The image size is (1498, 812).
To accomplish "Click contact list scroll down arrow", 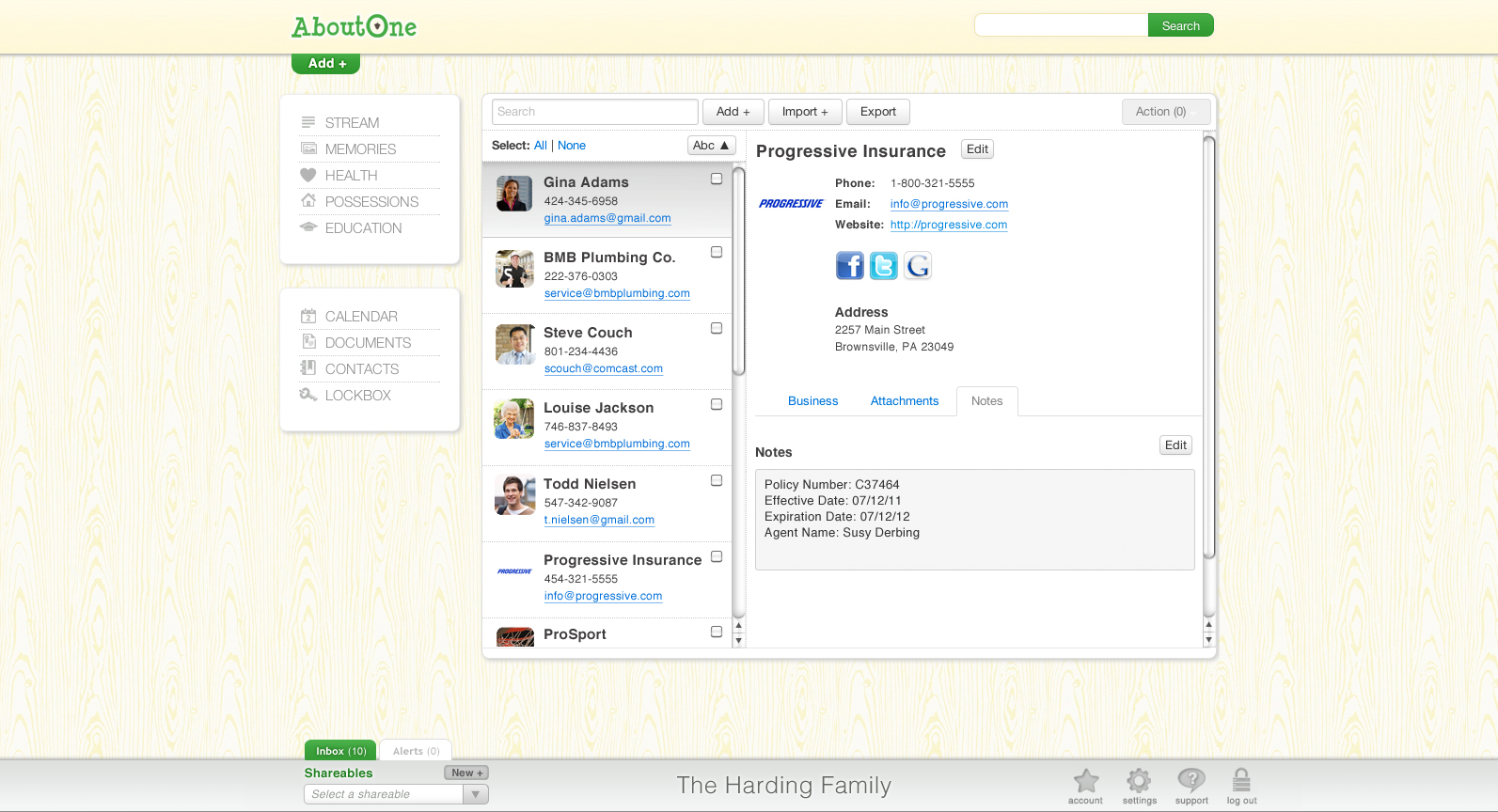I will [739, 641].
